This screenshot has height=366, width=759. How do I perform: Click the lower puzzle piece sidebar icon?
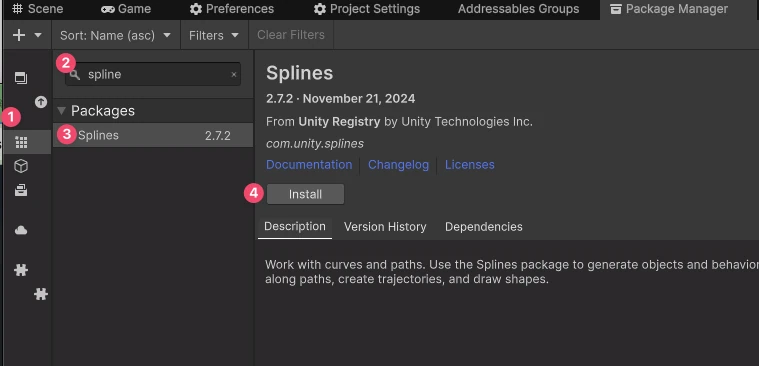[x=41, y=293]
